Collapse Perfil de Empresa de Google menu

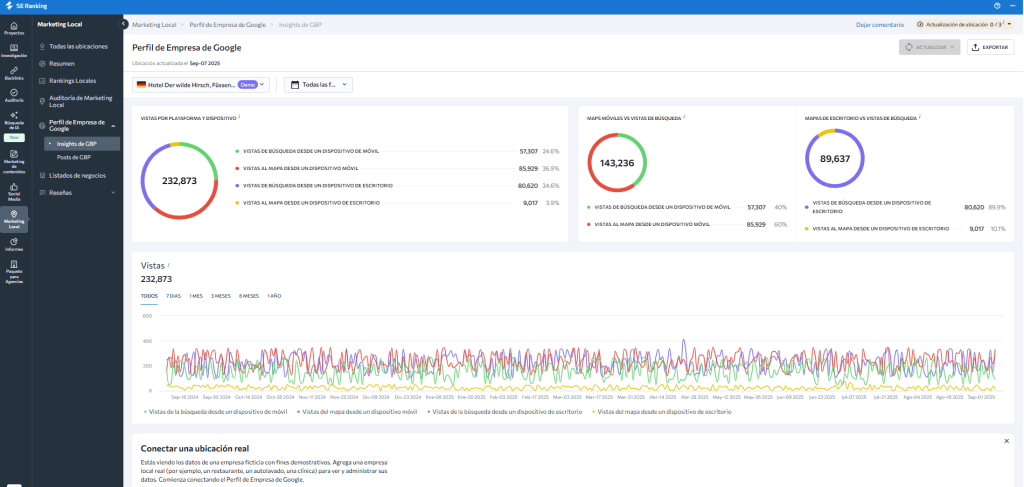point(114,125)
